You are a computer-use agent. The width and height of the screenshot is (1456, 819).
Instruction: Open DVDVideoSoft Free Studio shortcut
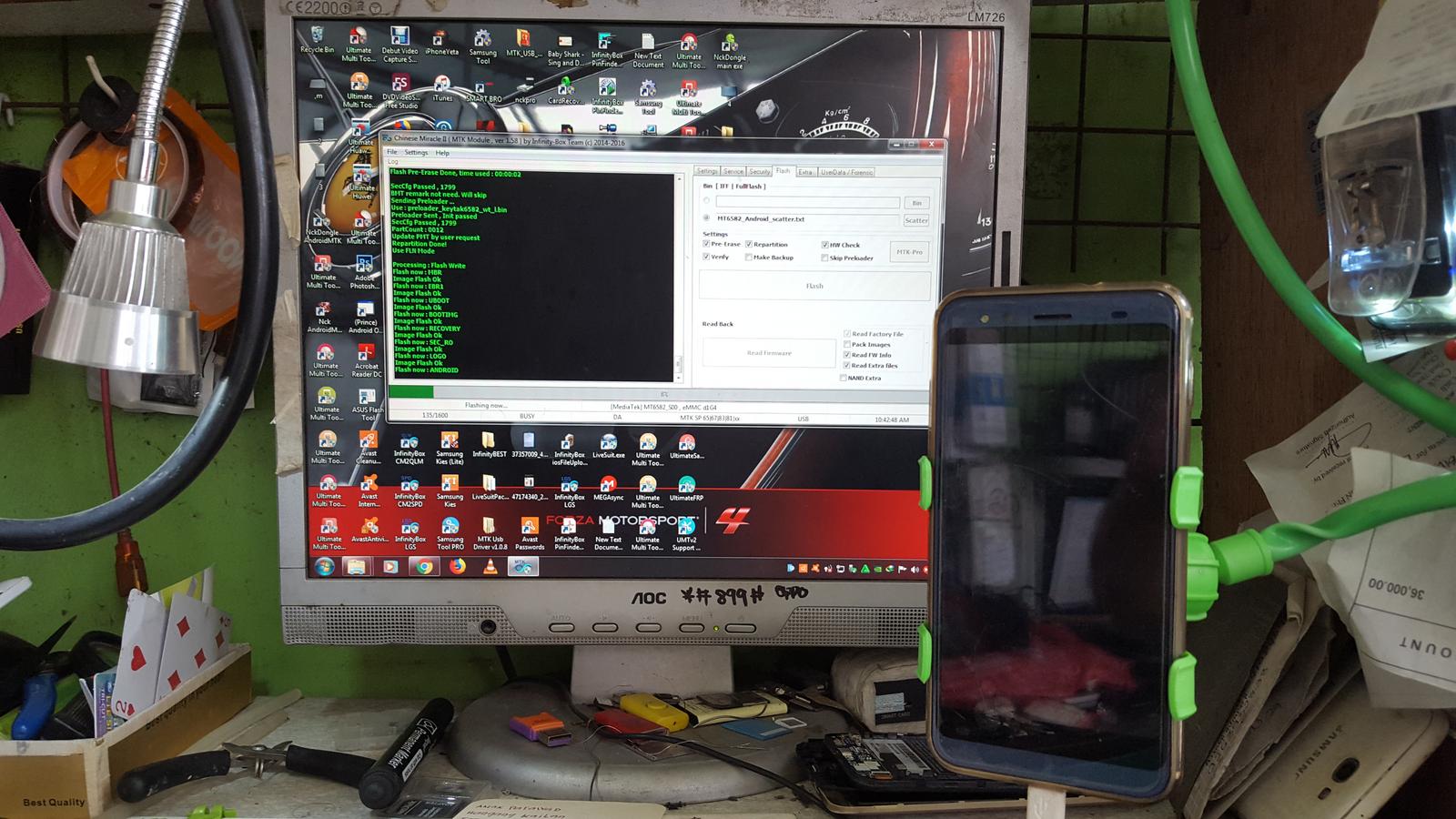400,92
